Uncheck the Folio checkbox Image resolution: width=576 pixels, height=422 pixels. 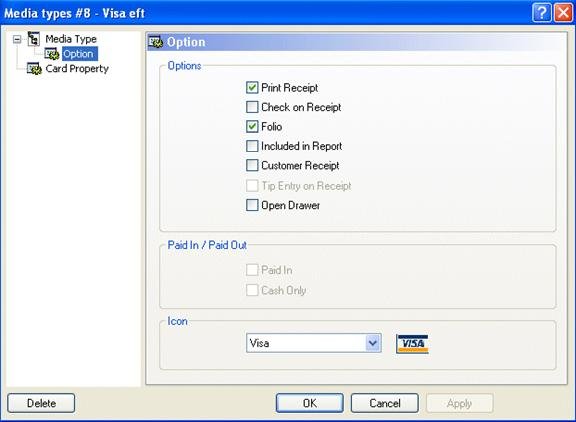(252, 127)
